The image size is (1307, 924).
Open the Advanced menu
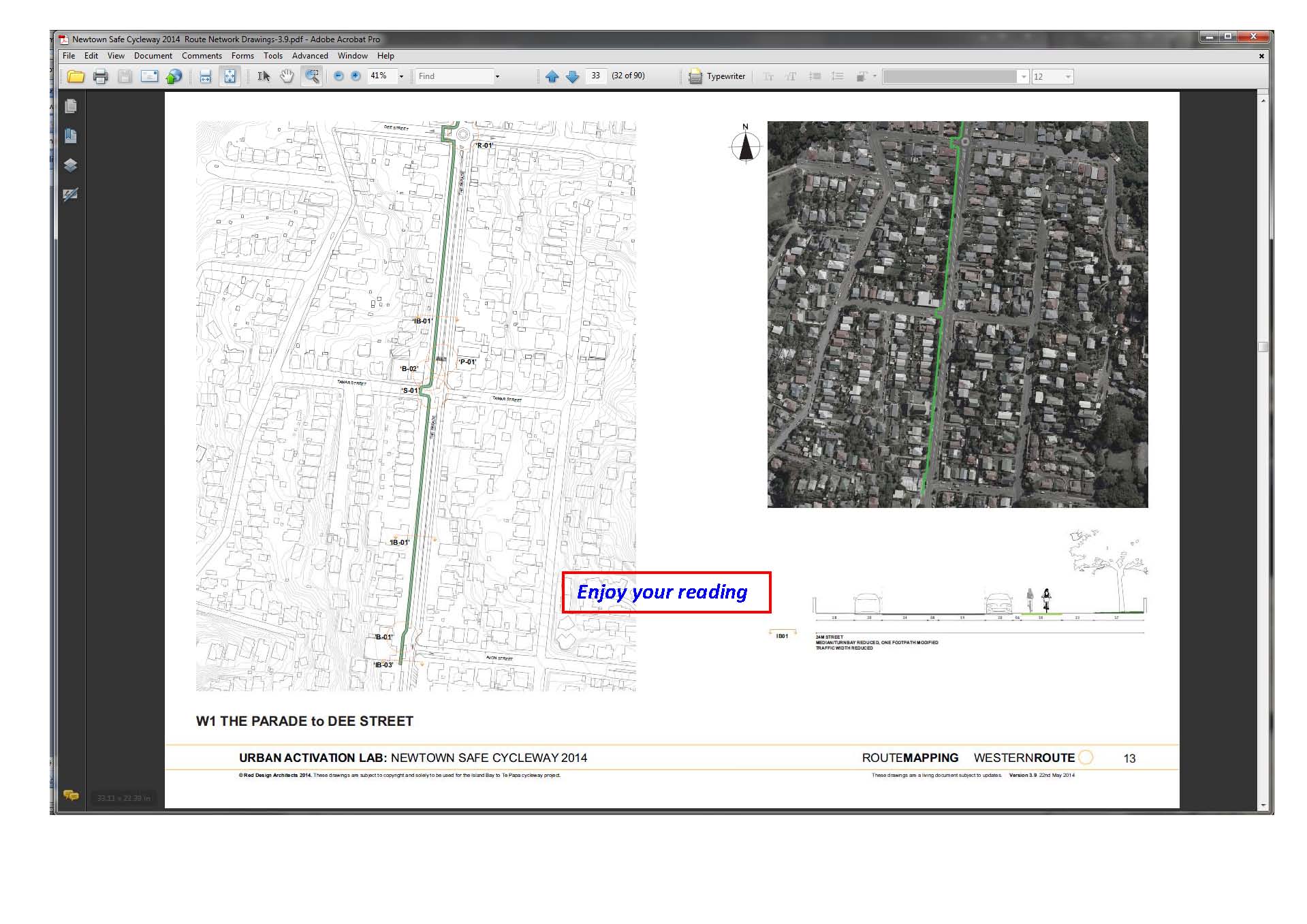tap(309, 56)
